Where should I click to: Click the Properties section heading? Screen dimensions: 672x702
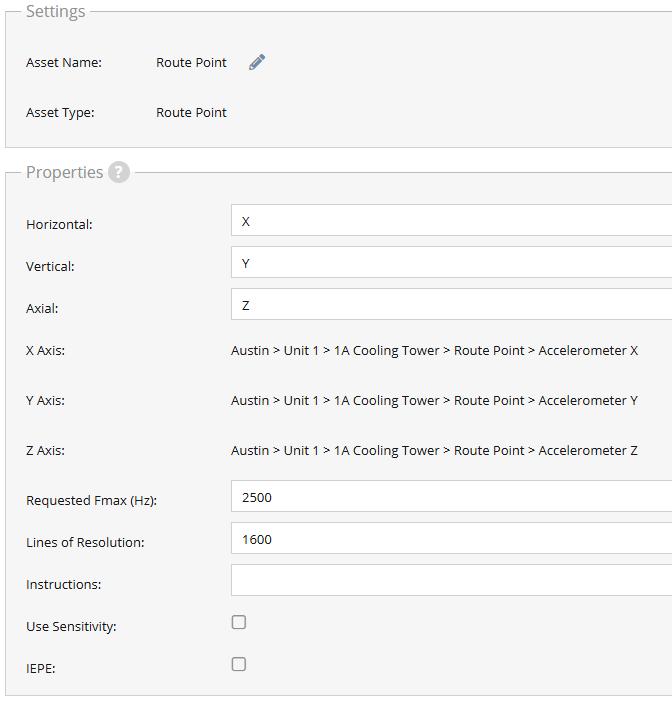click(64, 172)
